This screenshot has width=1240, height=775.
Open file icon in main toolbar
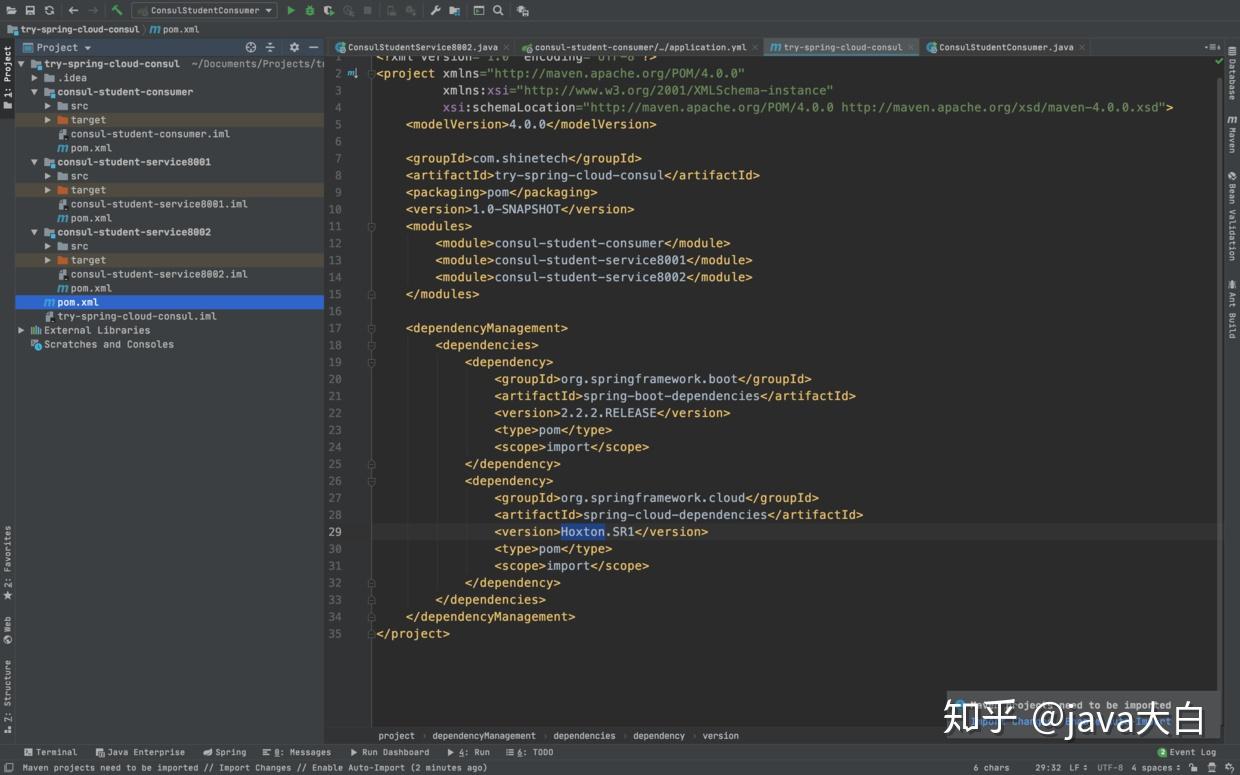(11, 10)
